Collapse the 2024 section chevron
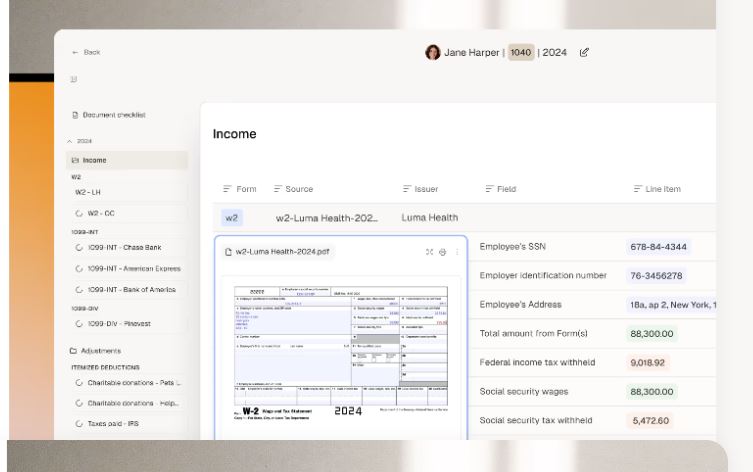753x472 pixels. 70,141
